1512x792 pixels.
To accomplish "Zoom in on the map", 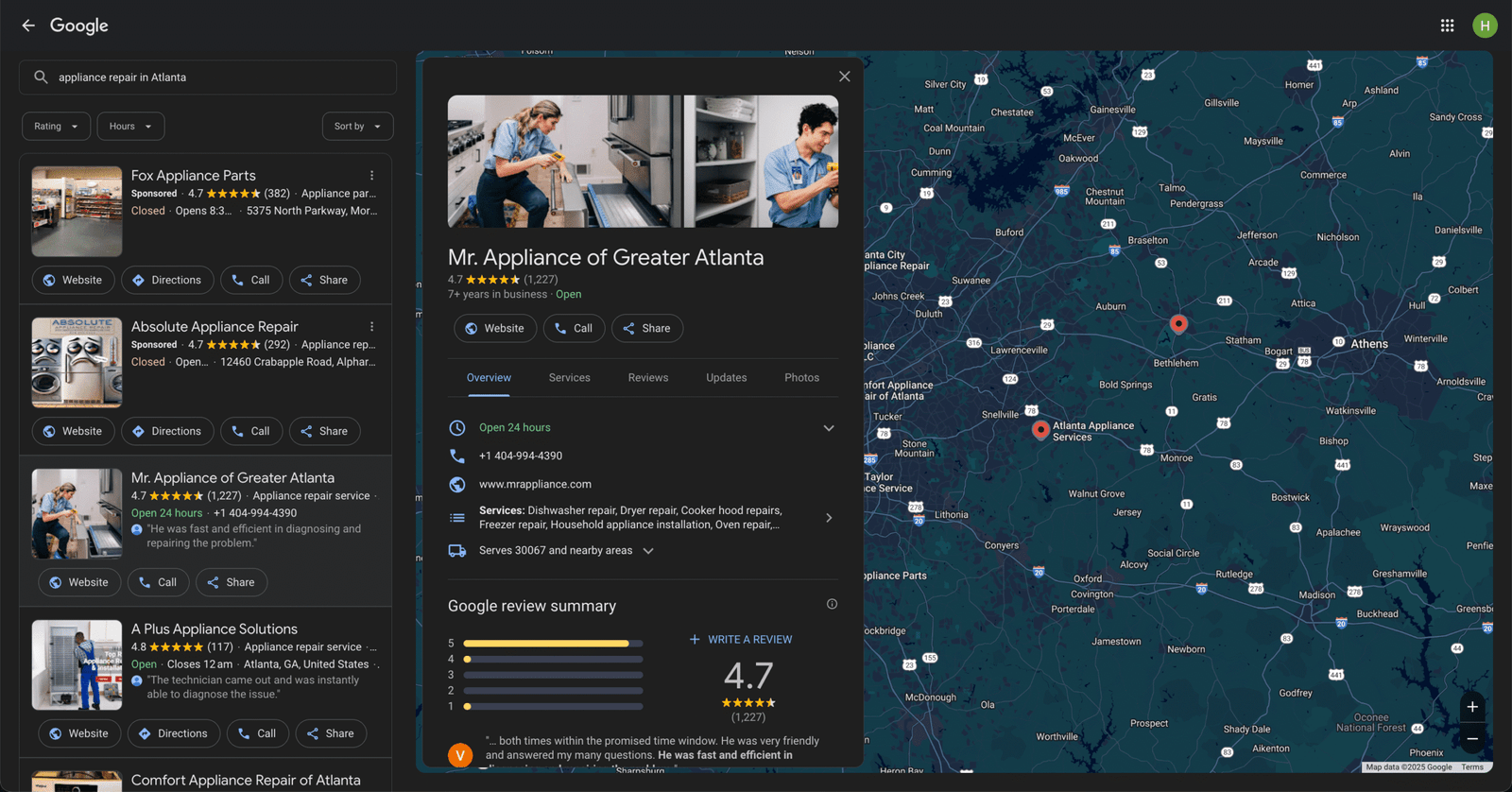I will (1472, 707).
